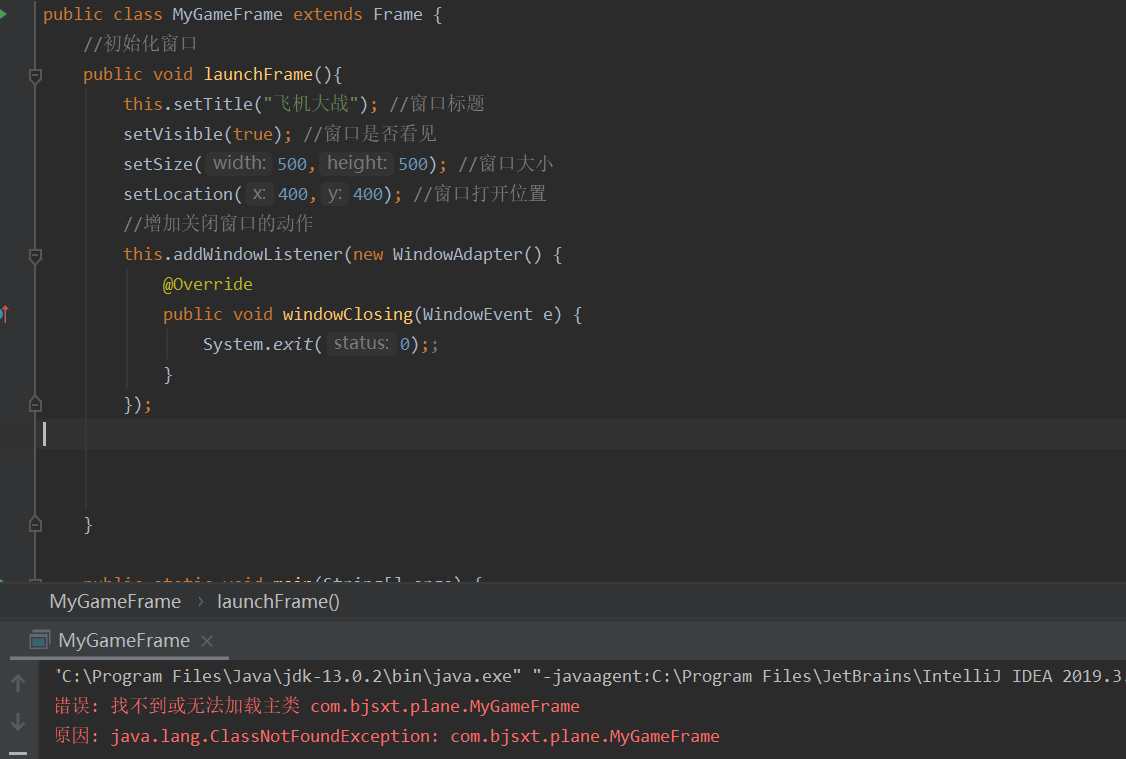Click the "飞机大战" title string
Image resolution: width=1126 pixels, height=759 pixels.
coord(310,104)
